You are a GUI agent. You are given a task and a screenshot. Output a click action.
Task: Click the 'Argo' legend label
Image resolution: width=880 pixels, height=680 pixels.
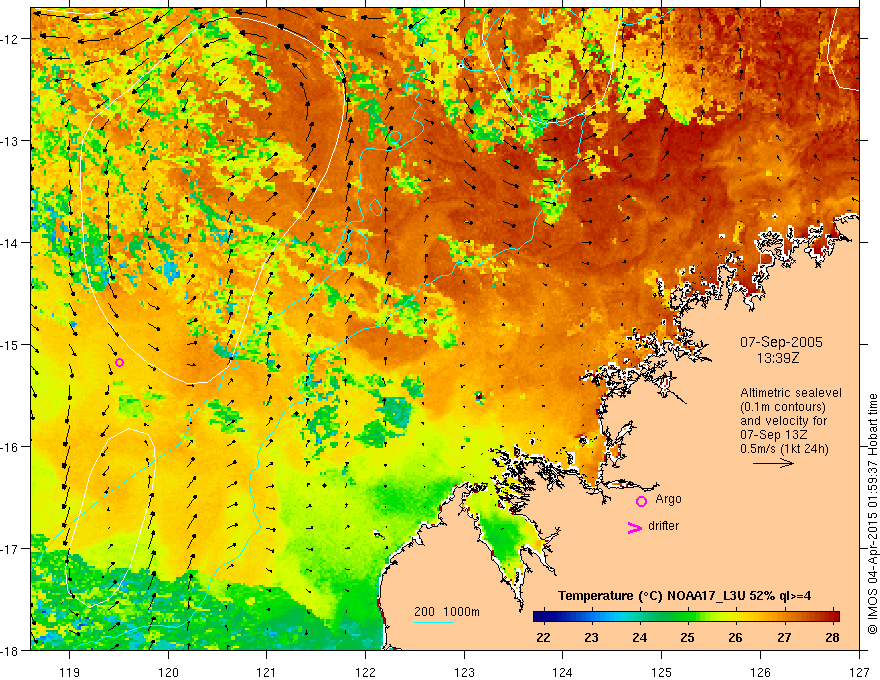tap(668, 499)
